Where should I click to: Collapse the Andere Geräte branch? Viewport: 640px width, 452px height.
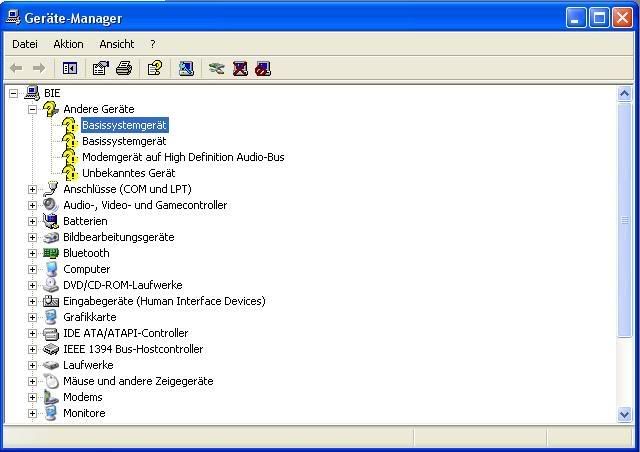pyautogui.click(x=32, y=109)
